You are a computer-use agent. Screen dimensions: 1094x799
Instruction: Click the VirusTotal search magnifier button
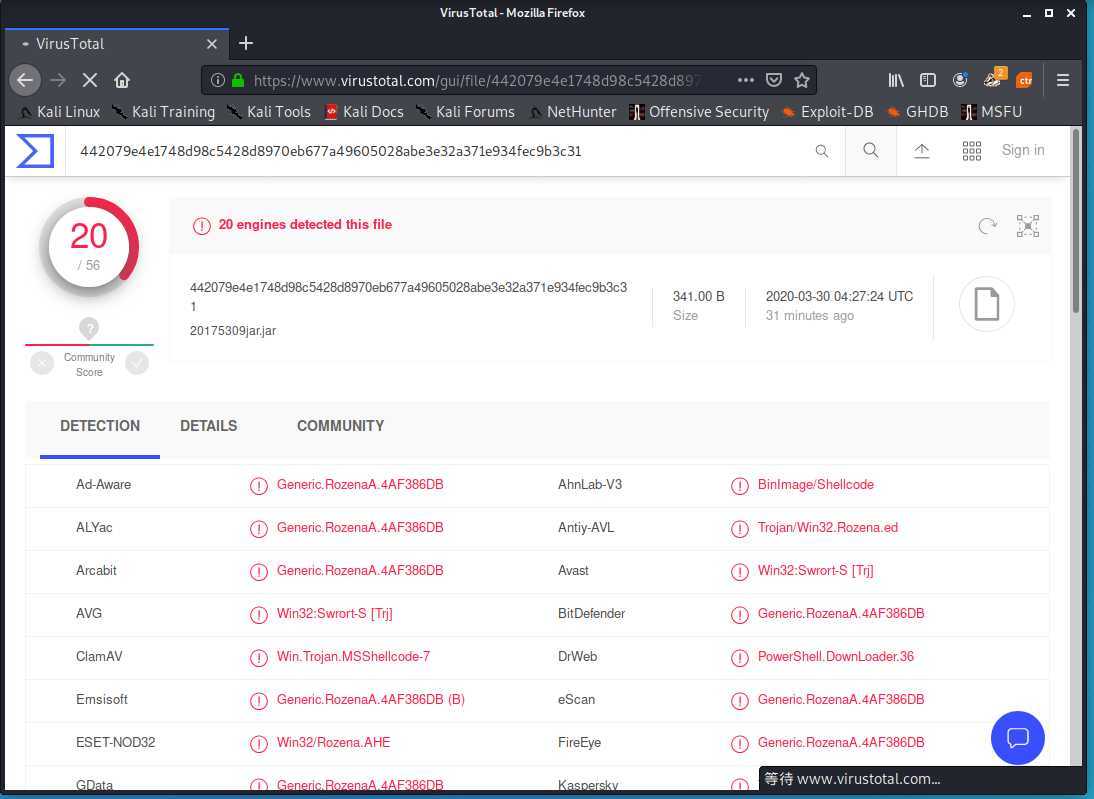pyautogui.click(x=871, y=150)
